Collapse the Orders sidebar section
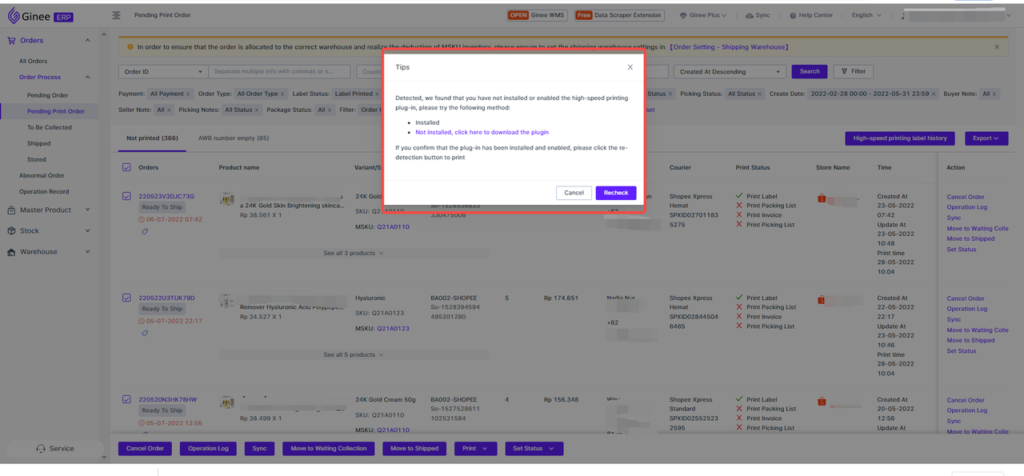1024x476 pixels. coord(88,40)
